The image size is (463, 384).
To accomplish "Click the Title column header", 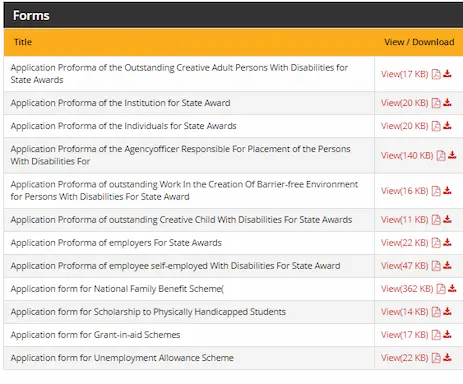I will tap(23, 42).
